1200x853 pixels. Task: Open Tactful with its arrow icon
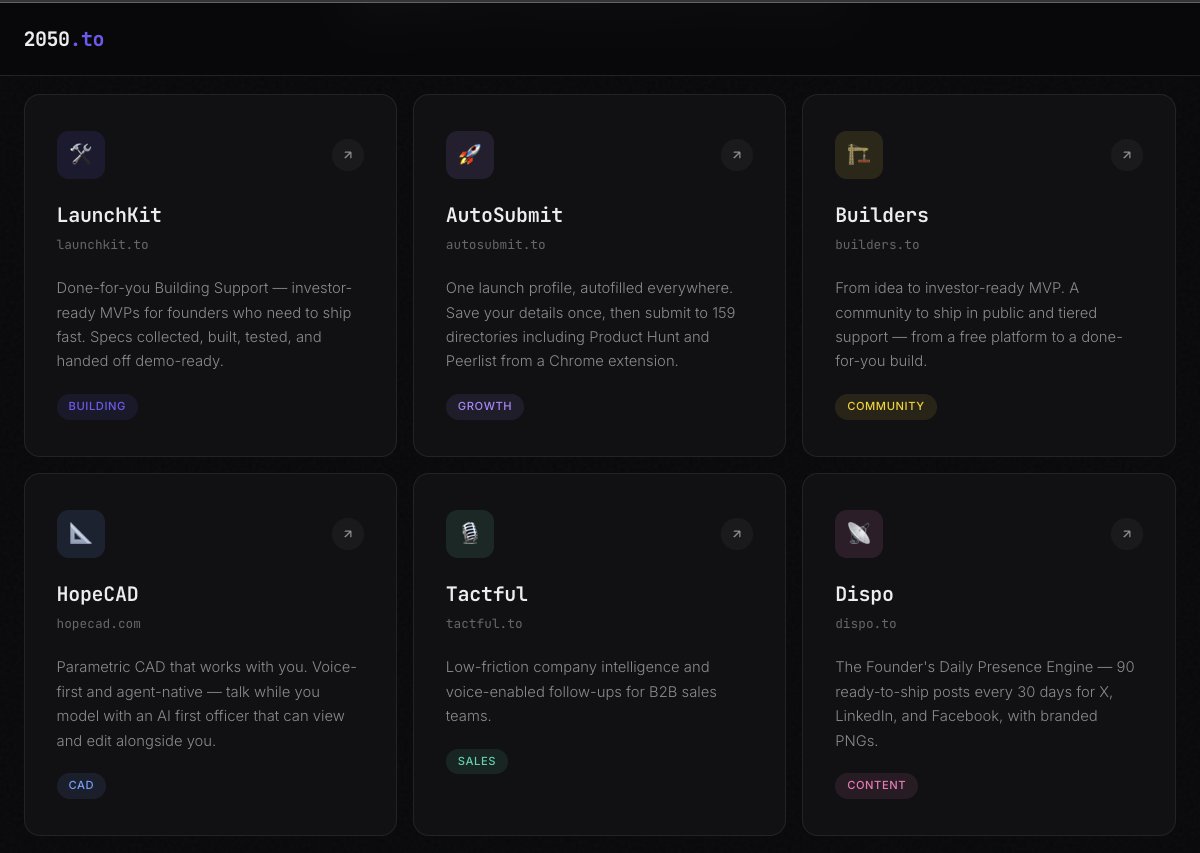[737, 534]
